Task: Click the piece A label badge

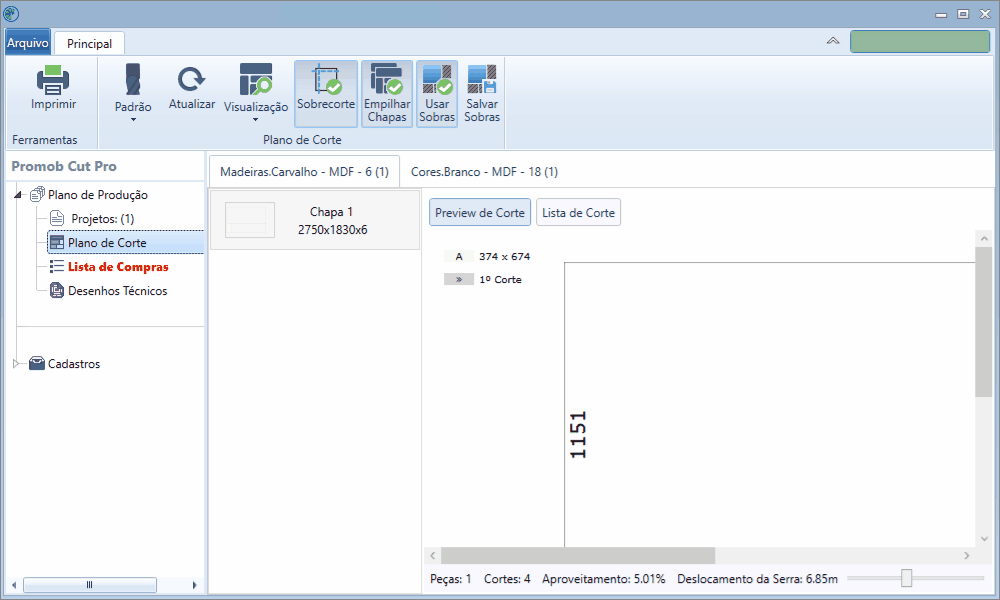Action: (459, 256)
